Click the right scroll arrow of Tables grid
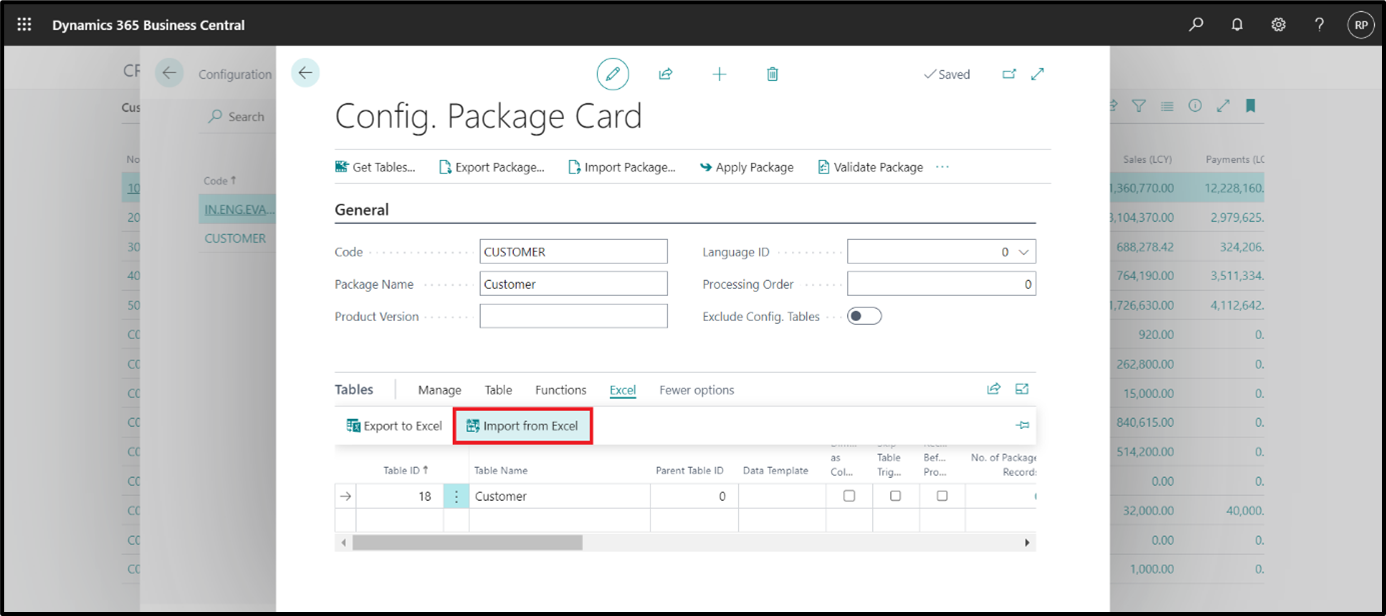Viewport: 1386px width, 616px height. 1027,542
